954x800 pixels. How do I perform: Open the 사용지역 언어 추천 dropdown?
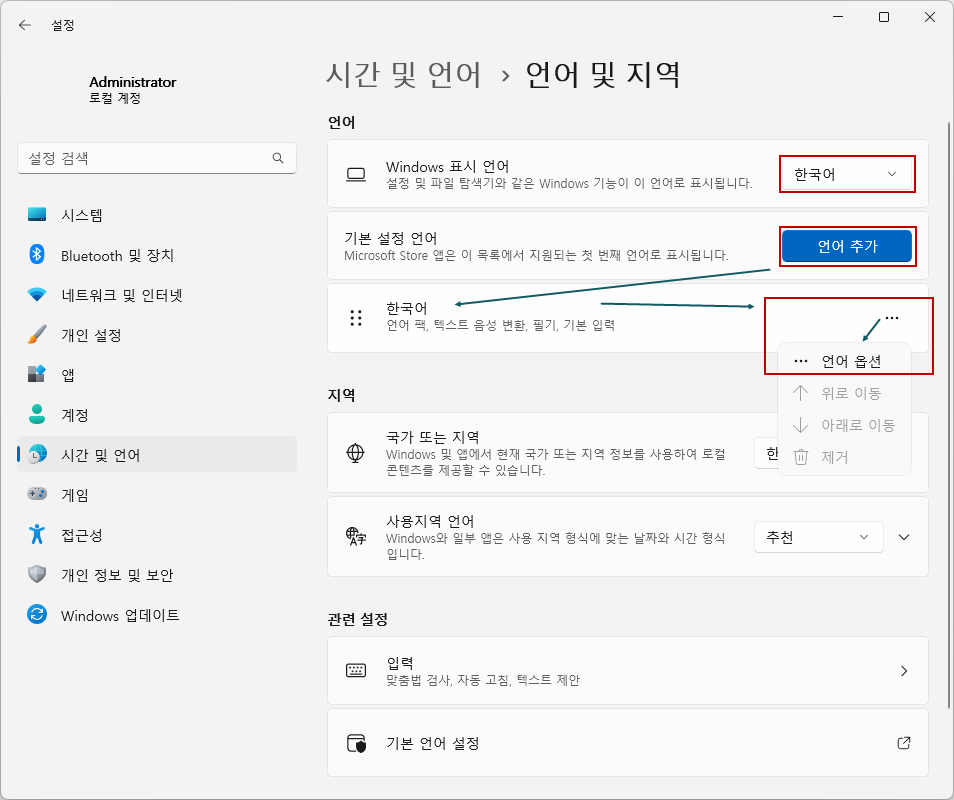point(818,537)
